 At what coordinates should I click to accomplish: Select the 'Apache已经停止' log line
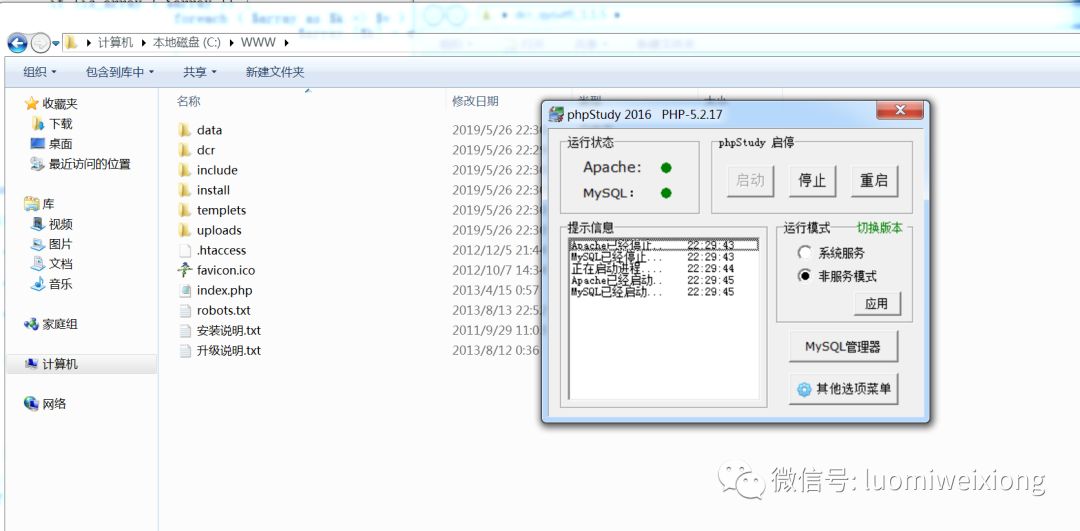tap(664, 244)
